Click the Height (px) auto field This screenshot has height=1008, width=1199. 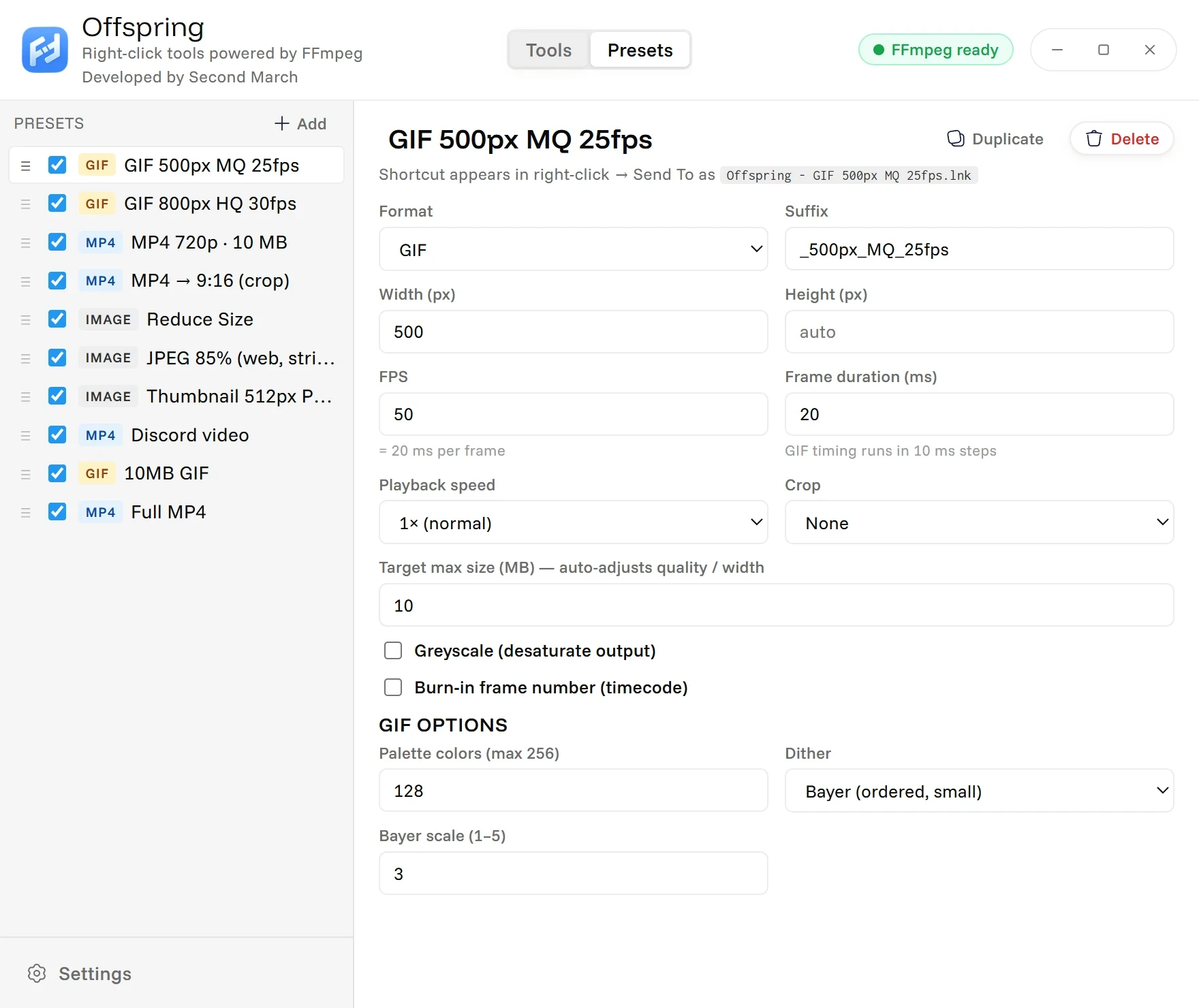pyautogui.click(x=979, y=332)
